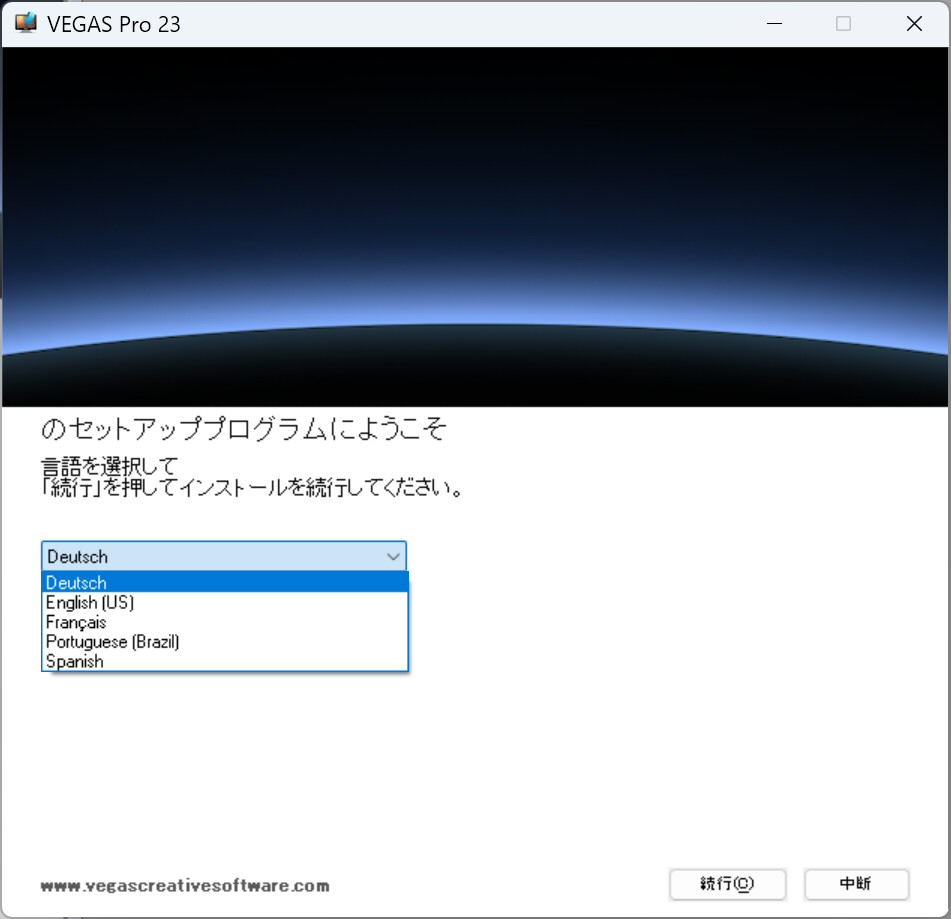The height and width of the screenshot is (919, 951).
Task: Select Deutsch from the language list
Action: (225, 582)
